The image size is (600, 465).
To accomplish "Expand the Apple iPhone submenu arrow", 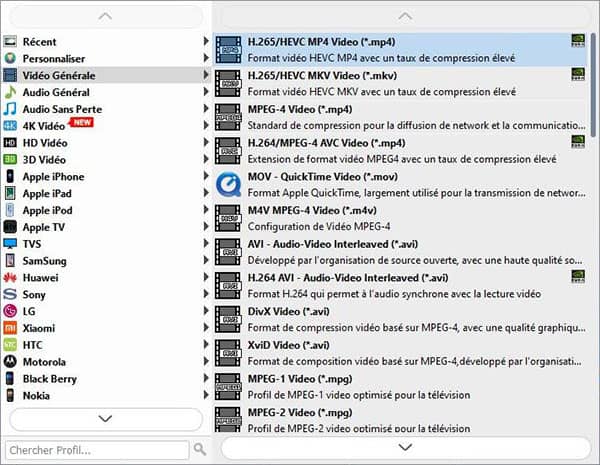I will (206, 177).
